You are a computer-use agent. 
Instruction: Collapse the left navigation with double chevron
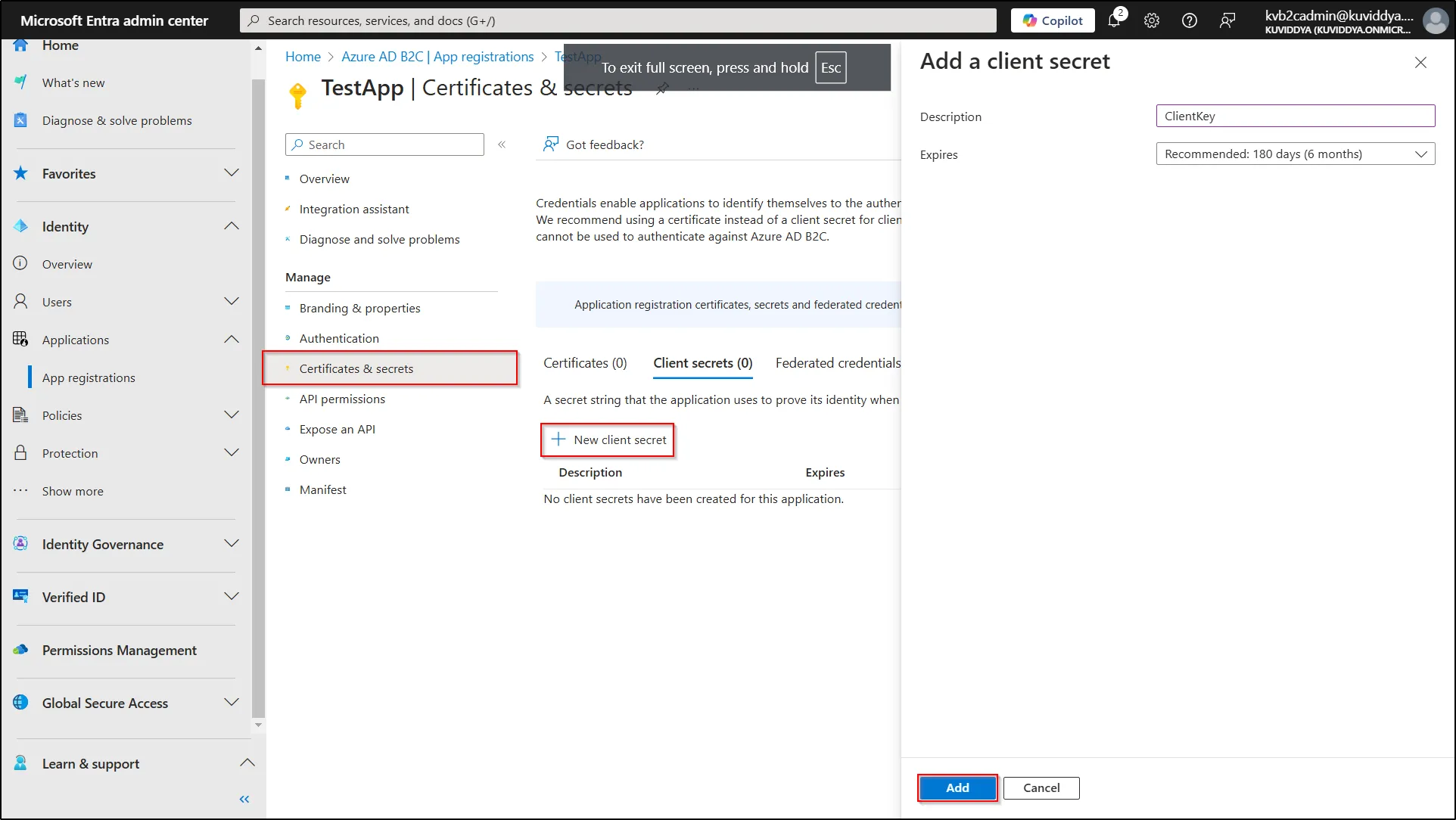point(244,800)
